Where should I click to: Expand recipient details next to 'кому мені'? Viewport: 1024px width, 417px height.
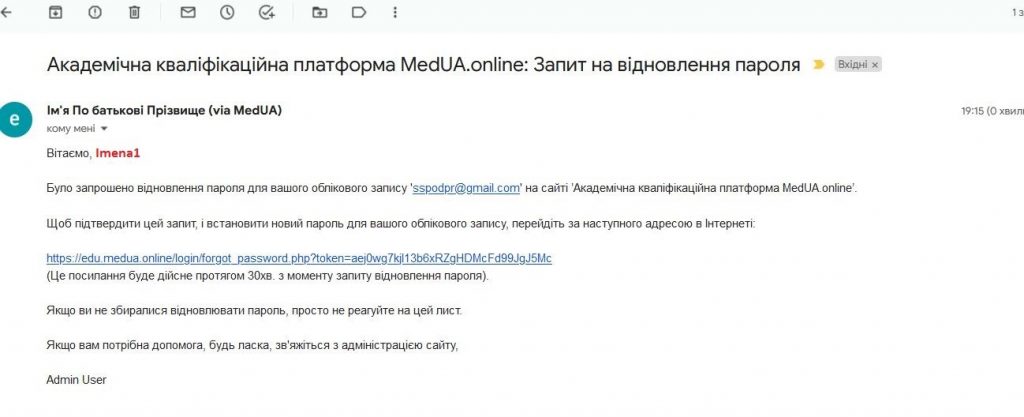pos(104,129)
